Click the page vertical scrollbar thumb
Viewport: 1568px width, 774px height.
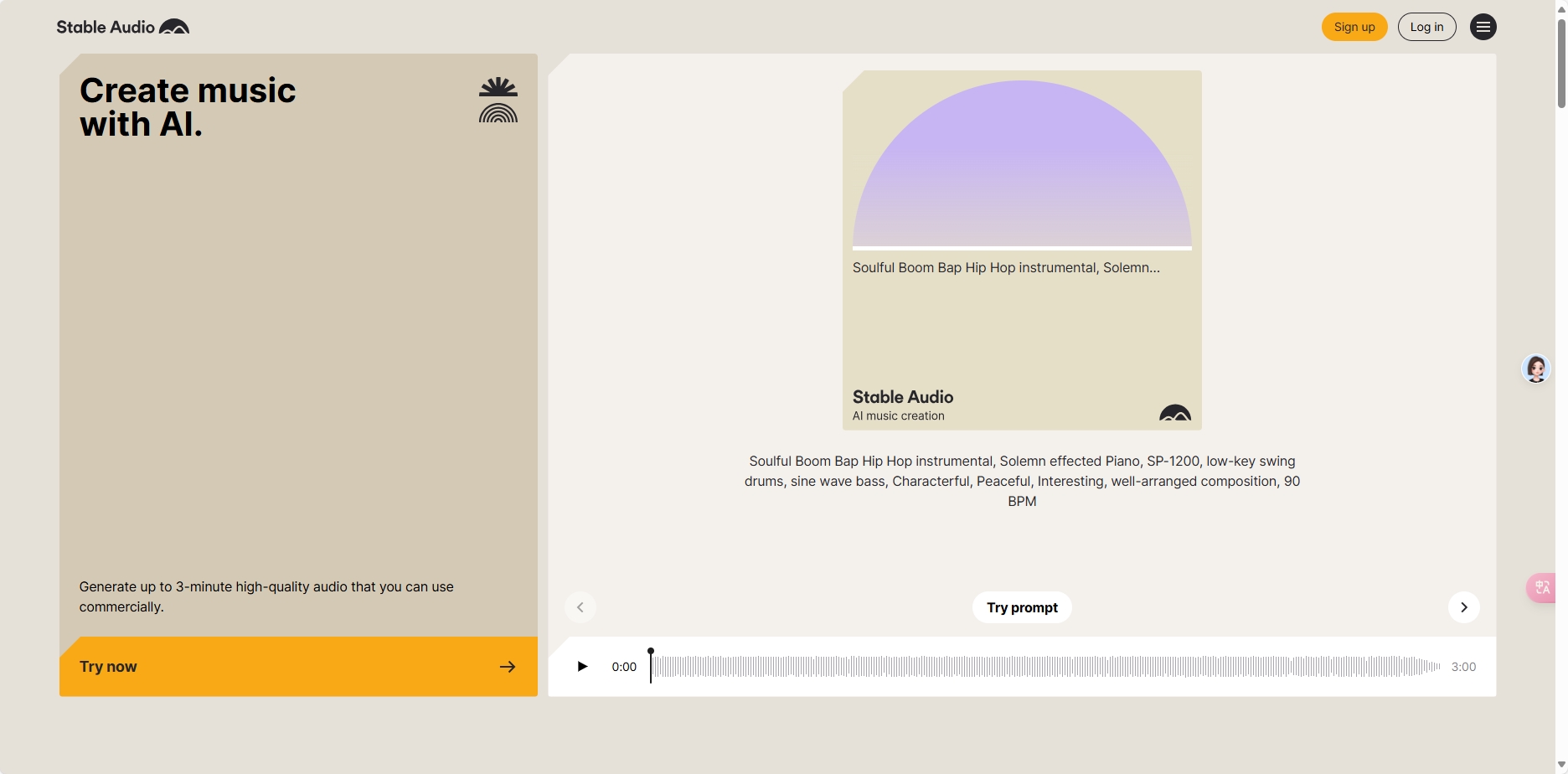tap(1561, 63)
